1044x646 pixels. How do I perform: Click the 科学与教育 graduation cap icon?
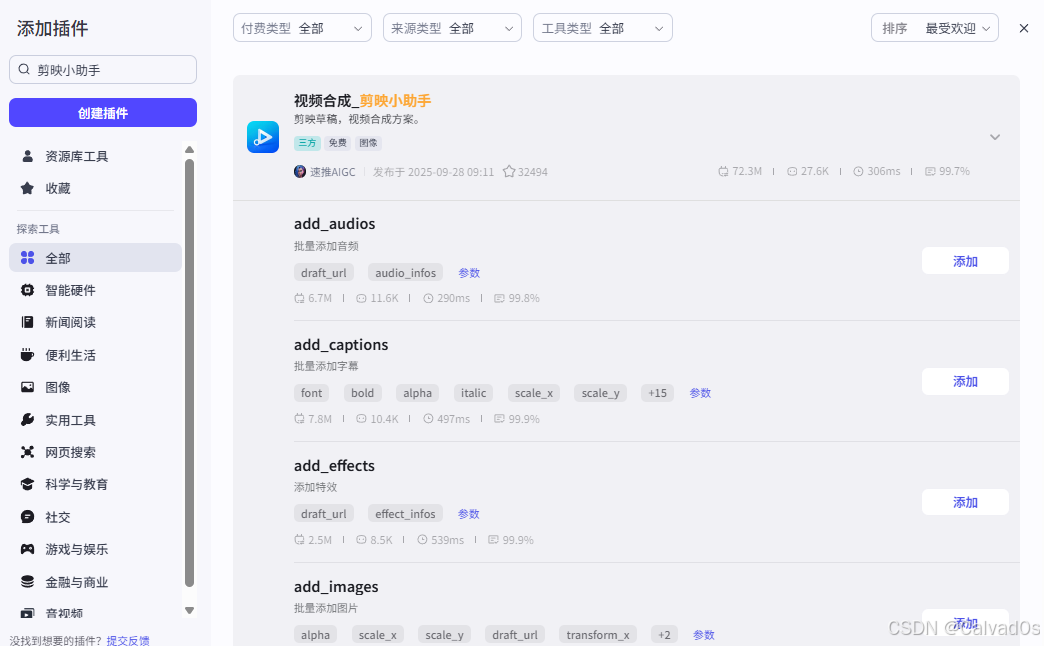(27, 484)
